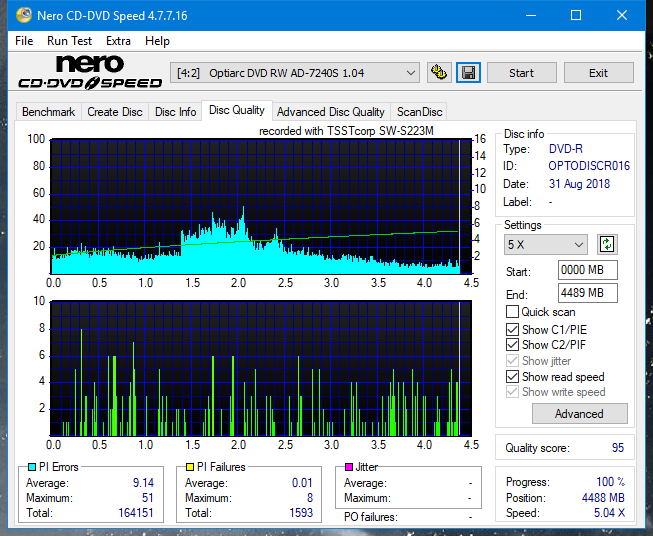
Task: Click the Speed value 5.04 X
Action: click(x=609, y=513)
